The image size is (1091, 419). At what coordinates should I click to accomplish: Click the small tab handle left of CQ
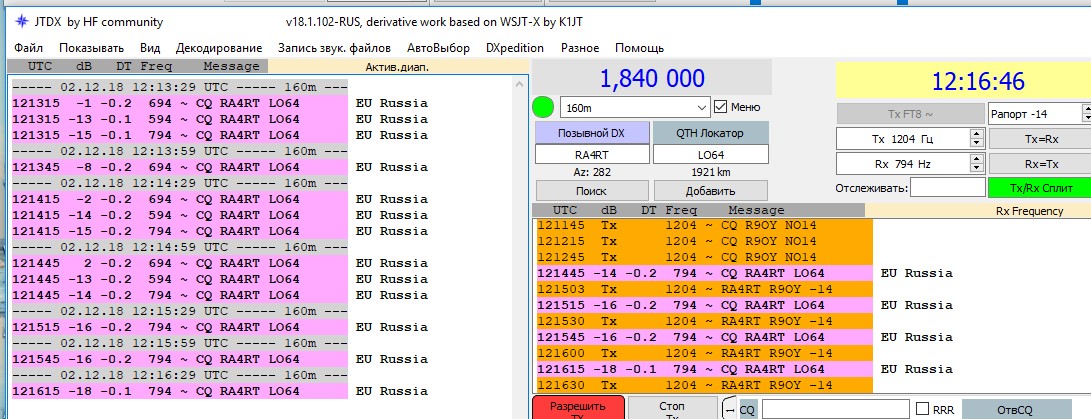coord(728,409)
